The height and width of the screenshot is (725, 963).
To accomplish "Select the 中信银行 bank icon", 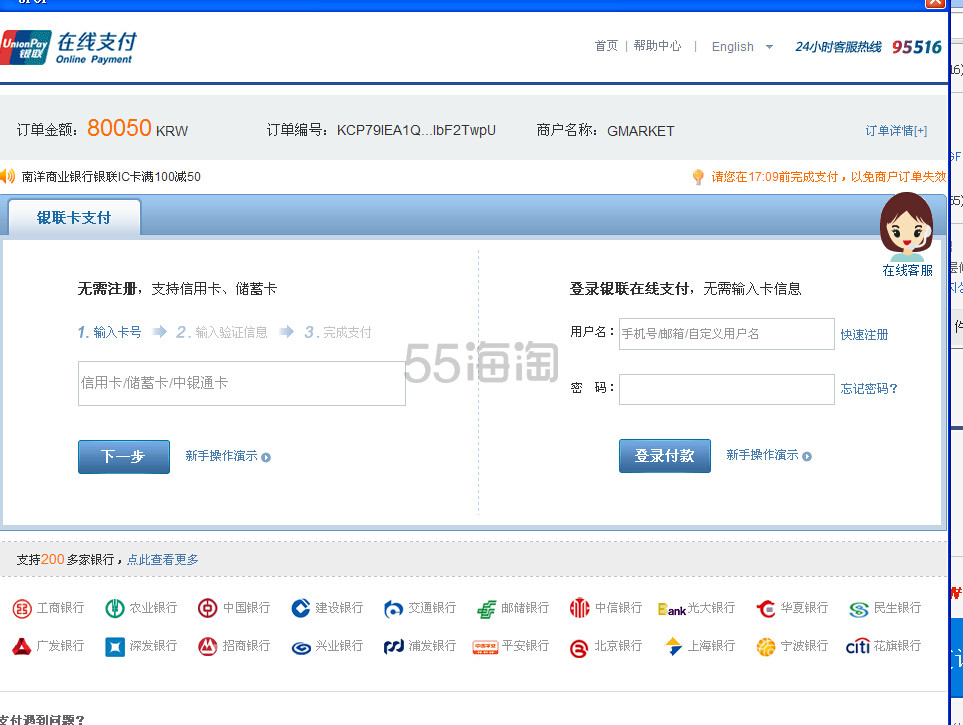I will coord(579,608).
